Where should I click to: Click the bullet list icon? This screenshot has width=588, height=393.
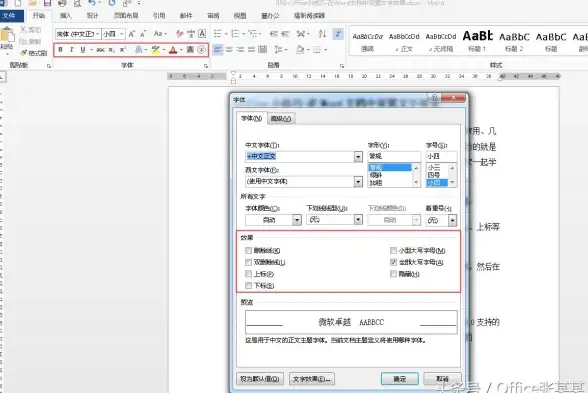pos(218,34)
